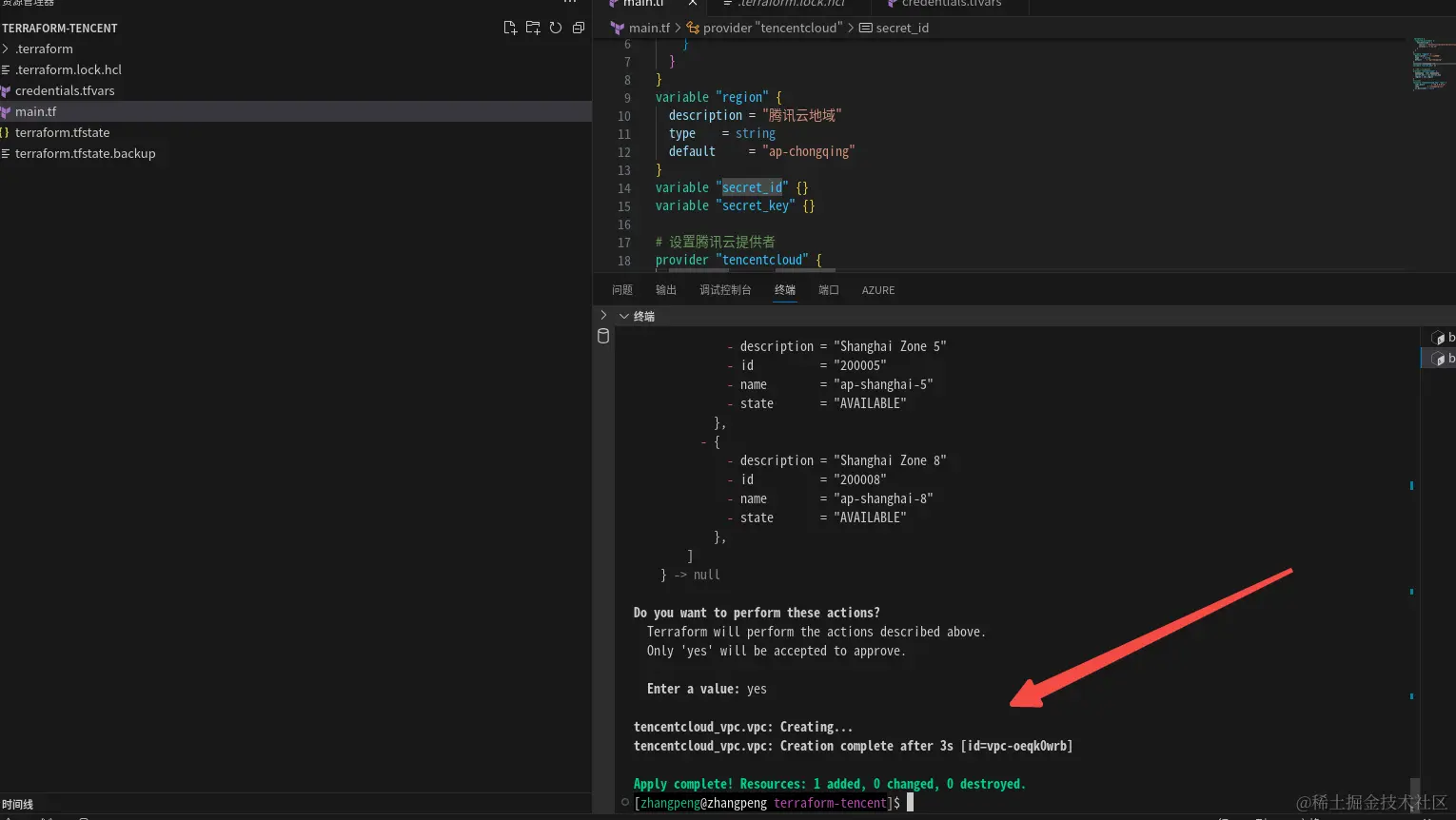Click the editor minimap

(1432, 64)
